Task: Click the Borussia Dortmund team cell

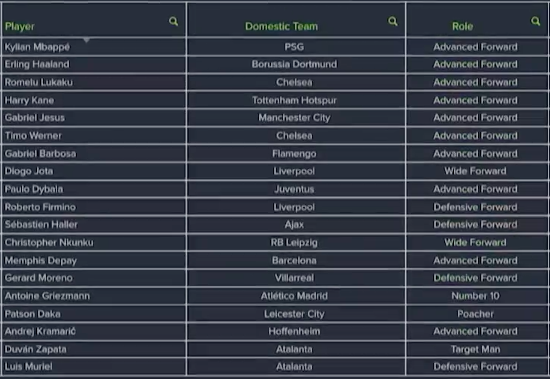Action: click(x=296, y=64)
